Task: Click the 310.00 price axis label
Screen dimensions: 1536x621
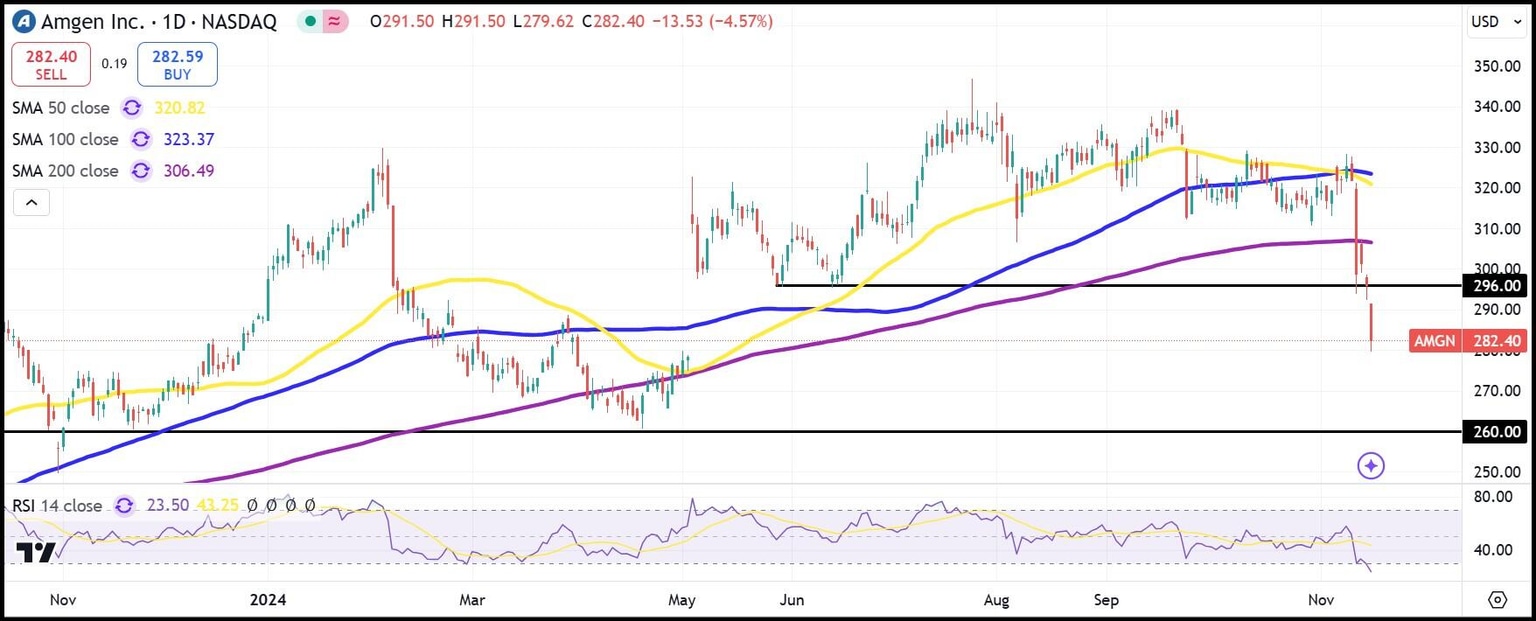Action: pos(1495,229)
